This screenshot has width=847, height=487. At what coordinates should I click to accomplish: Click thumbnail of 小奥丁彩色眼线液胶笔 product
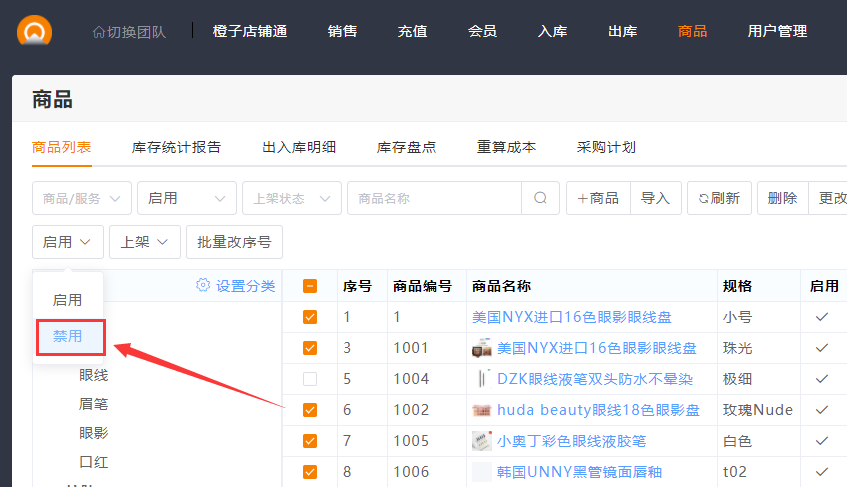pyautogui.click(x=482, y=441)
